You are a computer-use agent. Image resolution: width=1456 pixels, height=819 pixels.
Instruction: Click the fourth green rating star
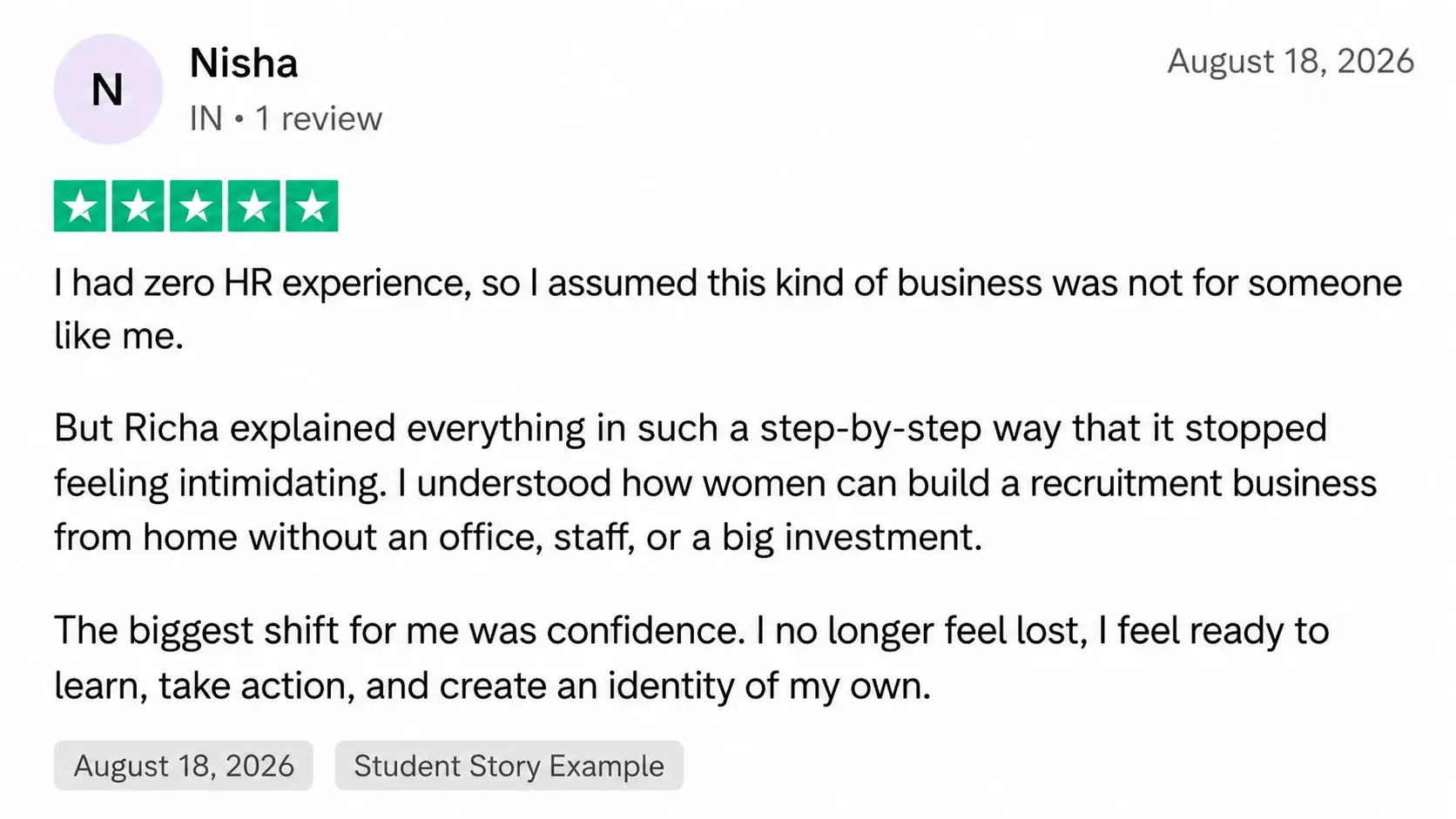(254, 206)
